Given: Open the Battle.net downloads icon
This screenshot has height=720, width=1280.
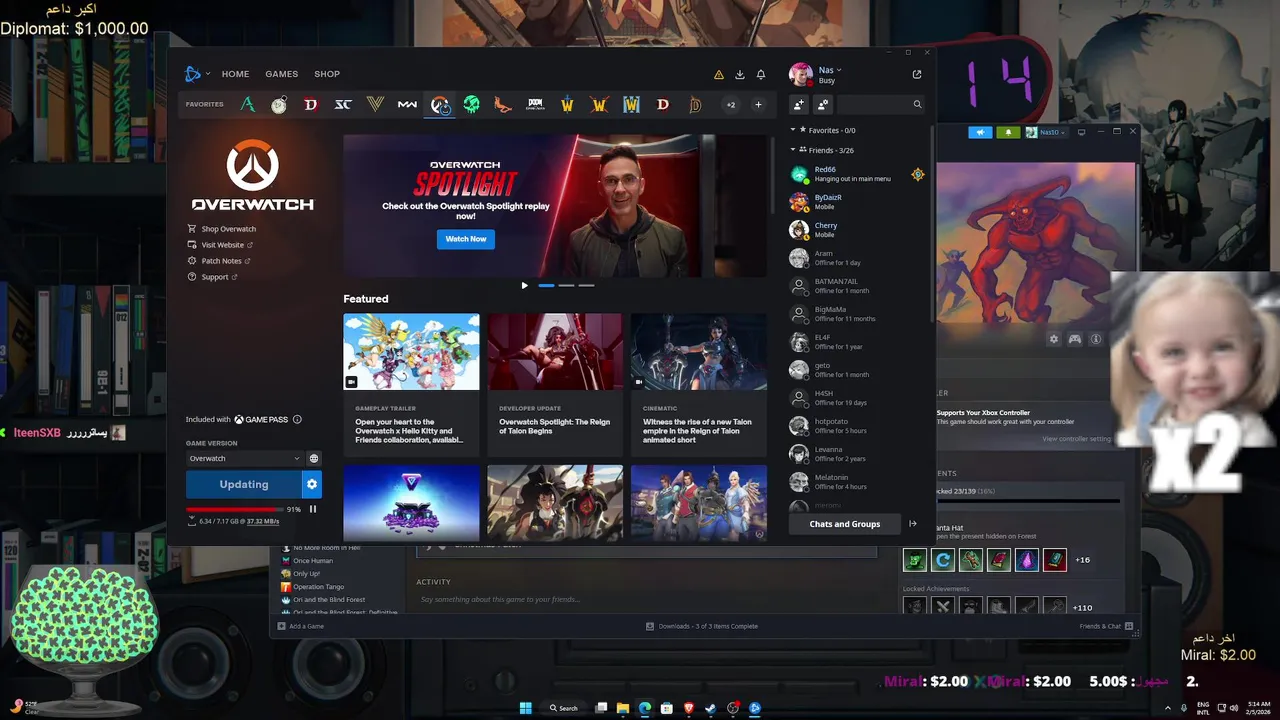Looking at the screenshot, I should point(740,75).
